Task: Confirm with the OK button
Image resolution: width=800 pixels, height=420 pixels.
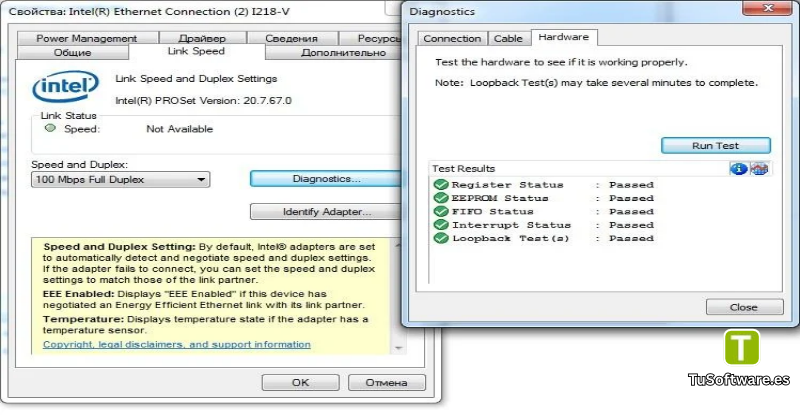Action: pyautogui.click(x=301, y=382)
